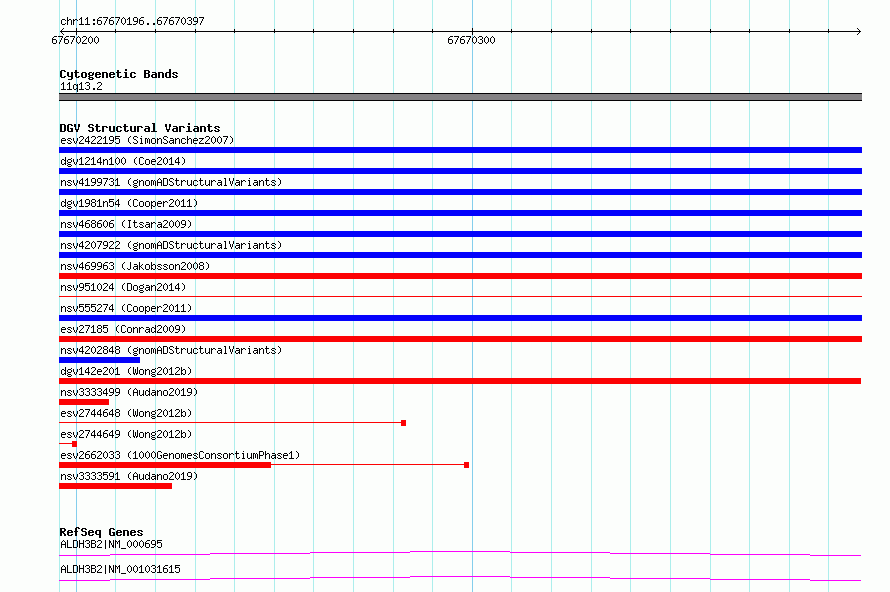
Task: Click the gray 11q13.2 cytogenetic band bar
Action: click(460, 97)
